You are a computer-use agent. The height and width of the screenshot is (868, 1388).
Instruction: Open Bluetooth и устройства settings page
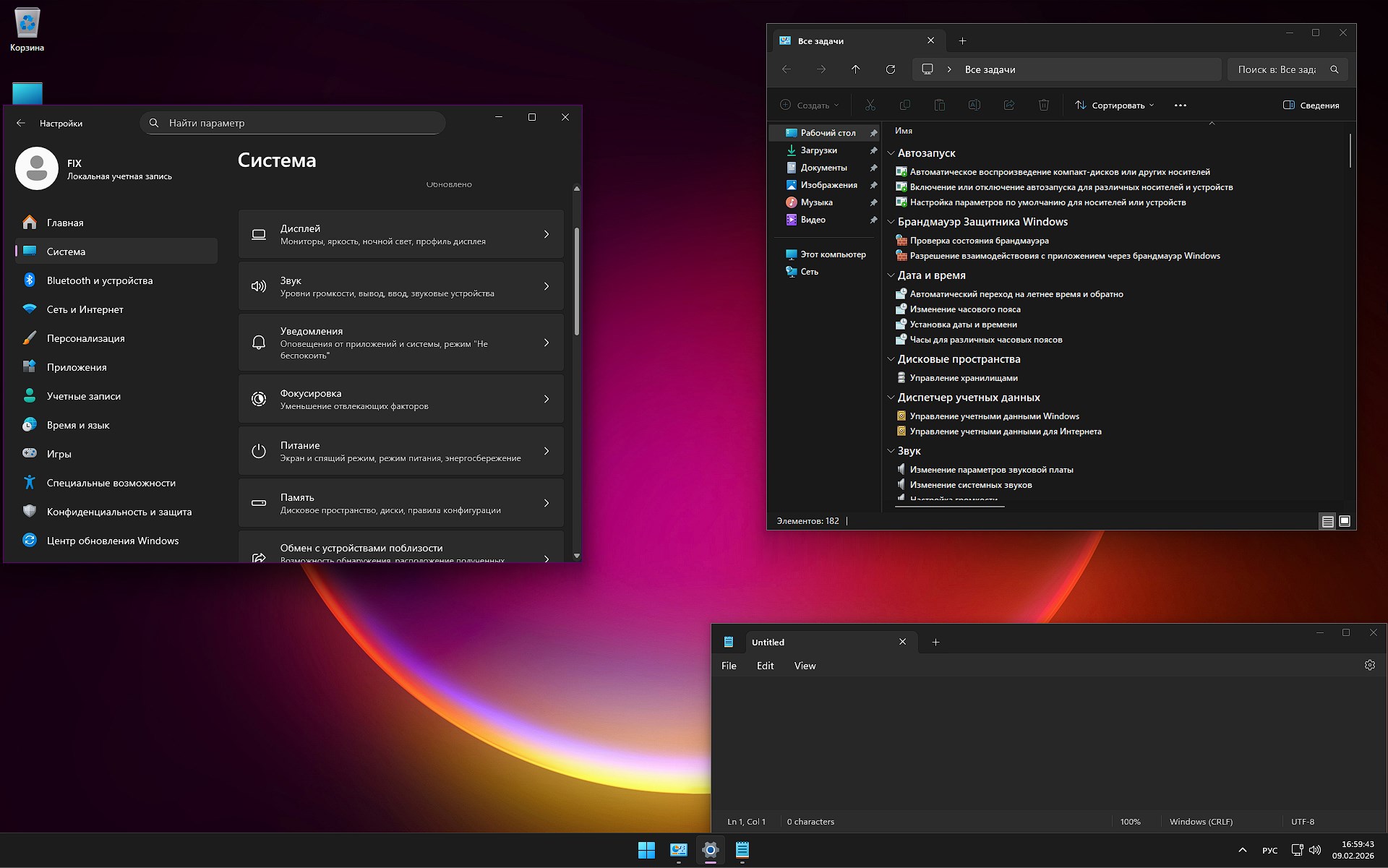click(100, 280)
